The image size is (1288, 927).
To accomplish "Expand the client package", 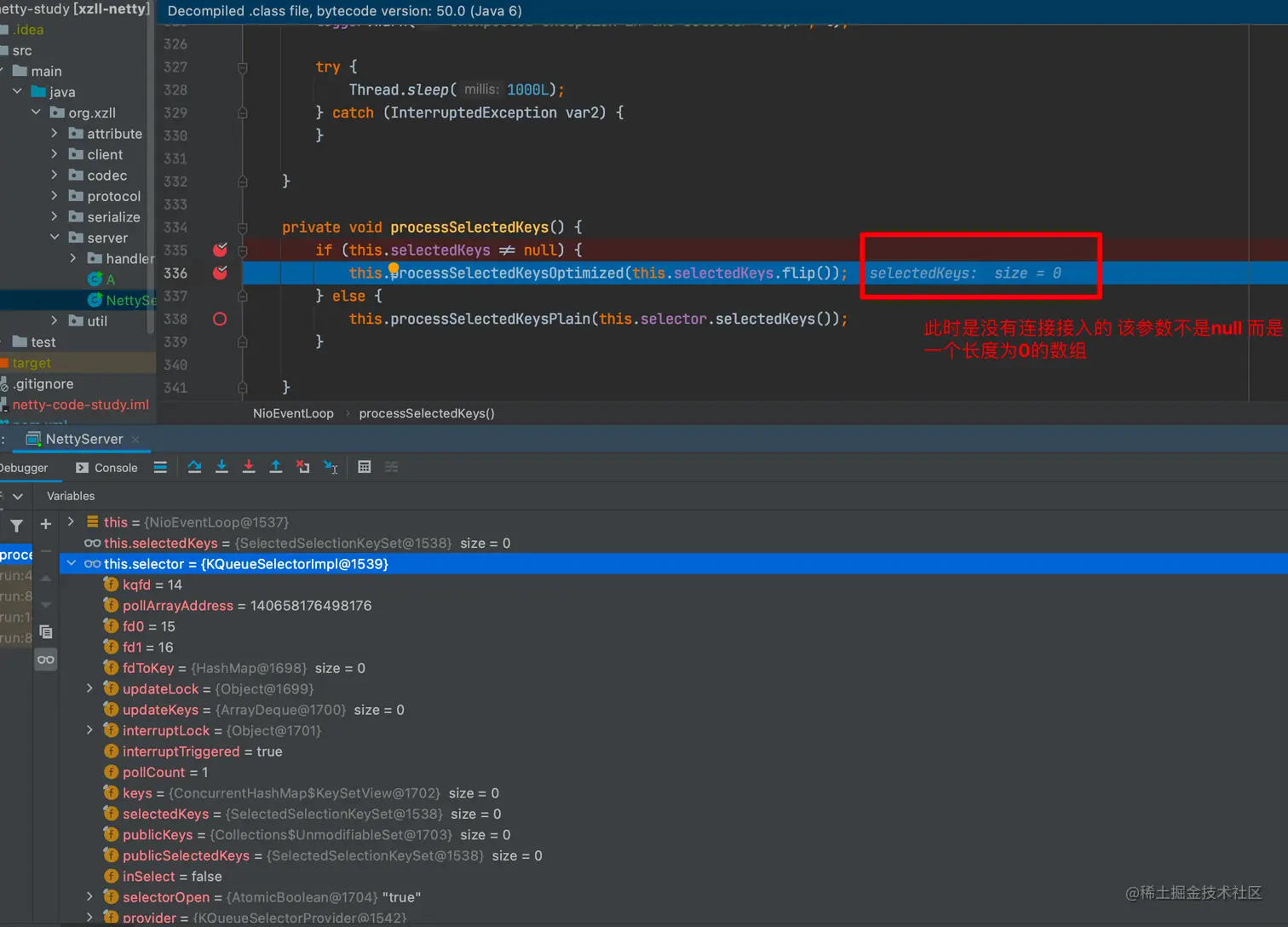I will pyautogui.click(x=55, y=154).
